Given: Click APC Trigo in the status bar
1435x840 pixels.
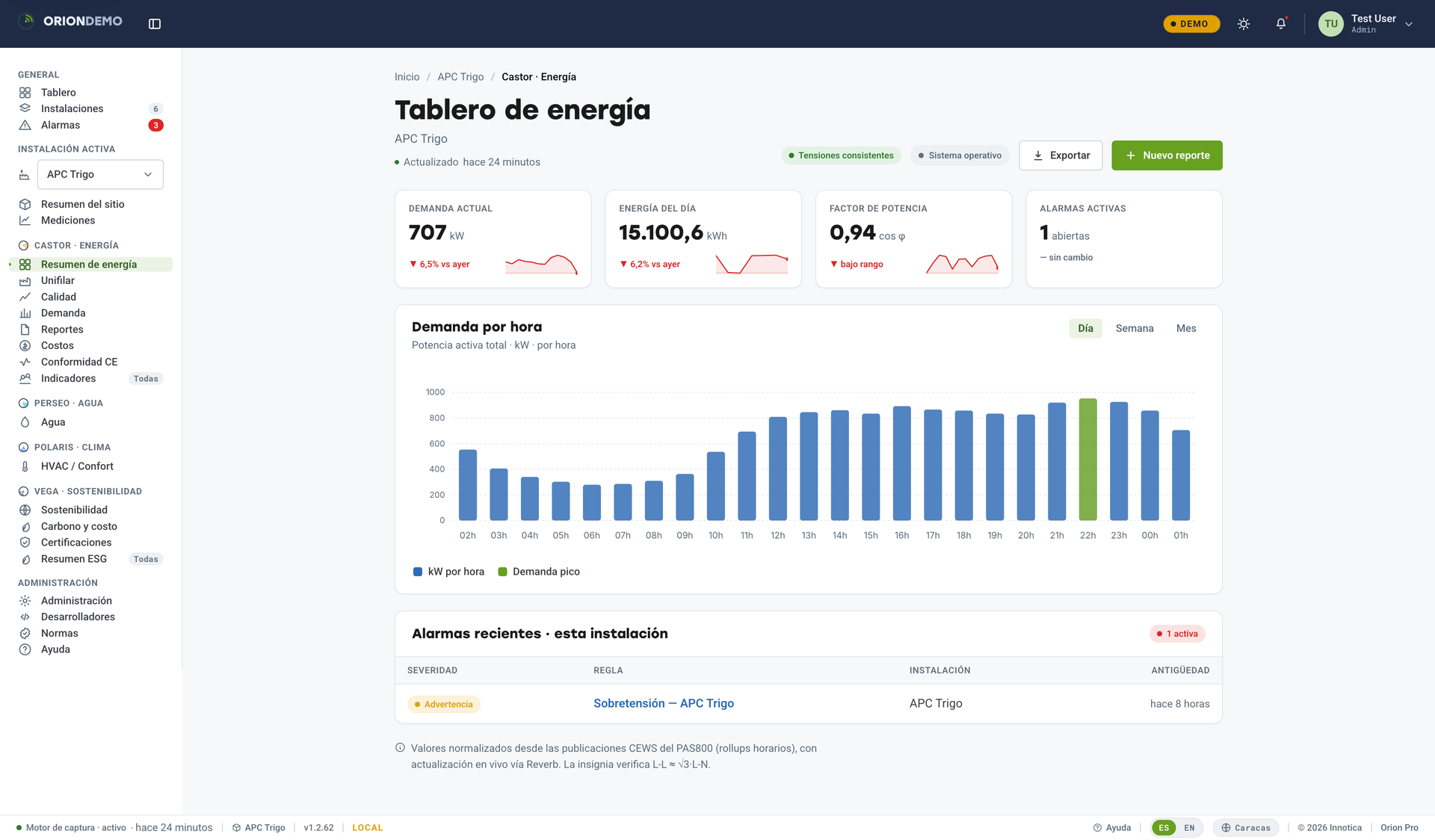Looking at the screenshot, I should click(259, 828).
